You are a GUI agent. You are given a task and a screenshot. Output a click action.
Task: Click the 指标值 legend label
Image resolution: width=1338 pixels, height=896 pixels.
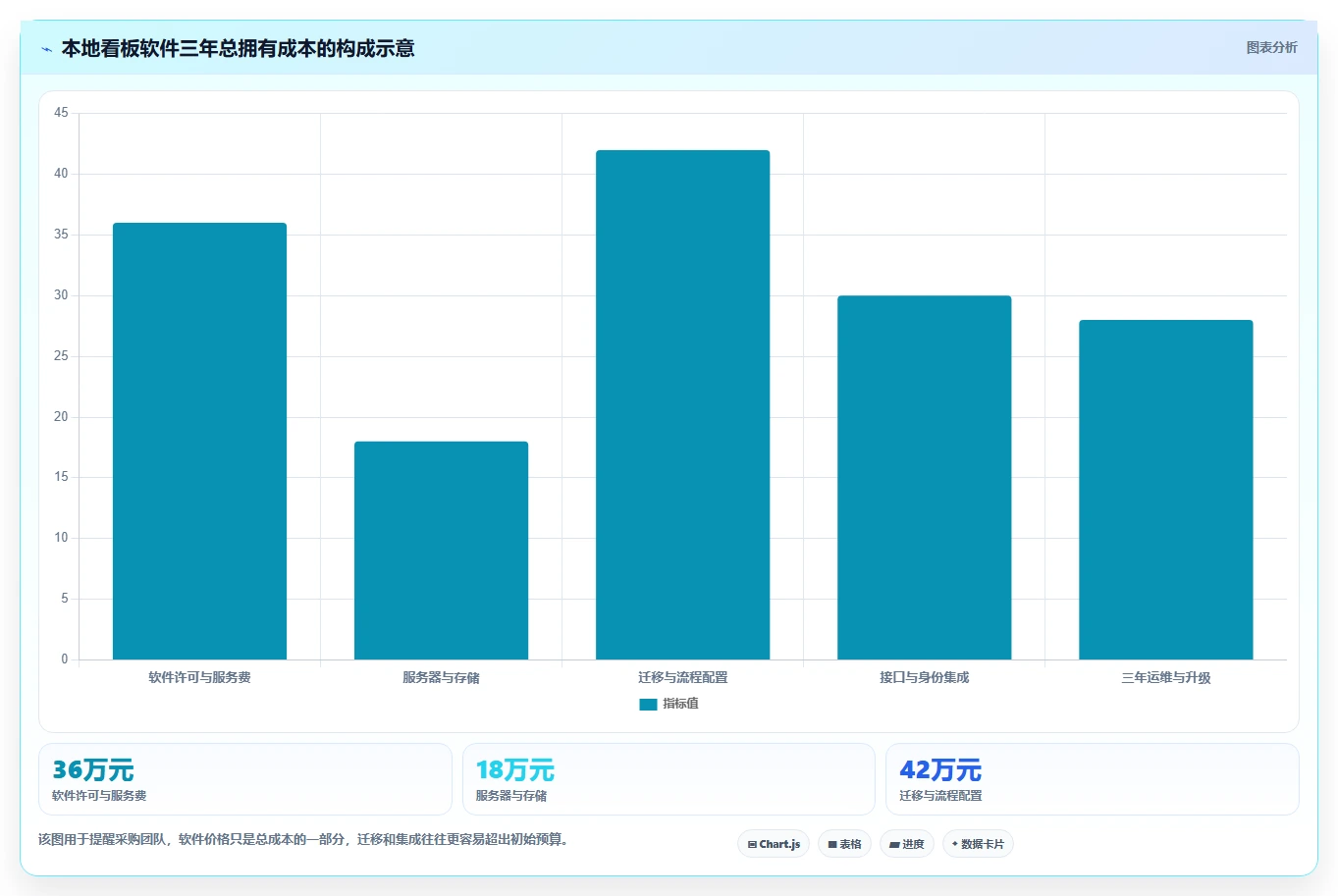click(x=680, y=704)
